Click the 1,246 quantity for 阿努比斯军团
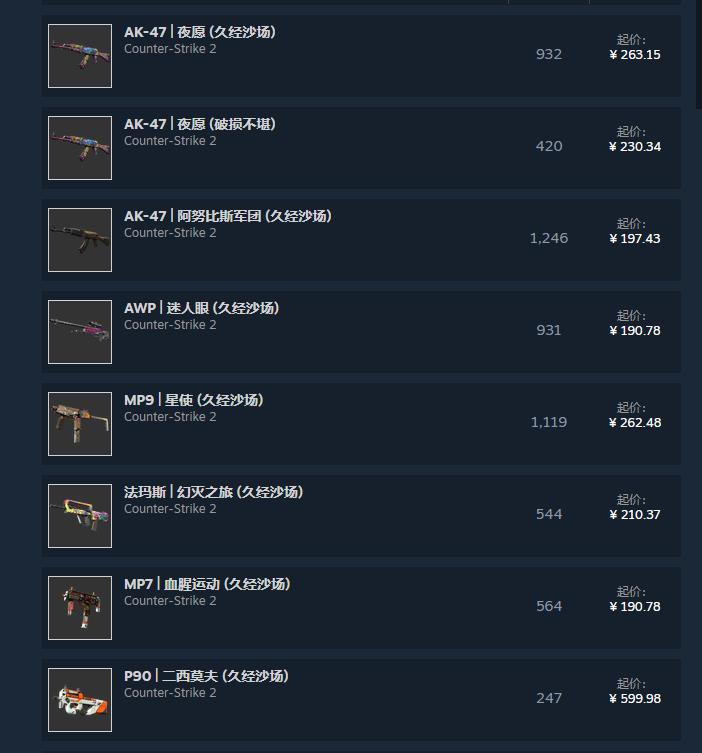The height and width of the screenshot is (753, 702). 549,238
